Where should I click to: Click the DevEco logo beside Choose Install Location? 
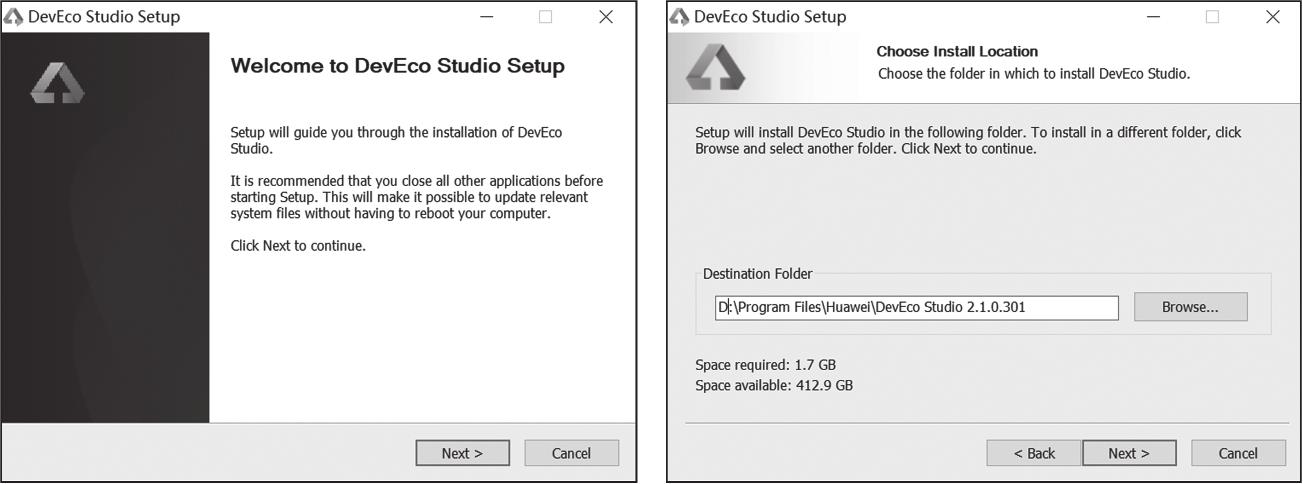click(x=716, y=67)
